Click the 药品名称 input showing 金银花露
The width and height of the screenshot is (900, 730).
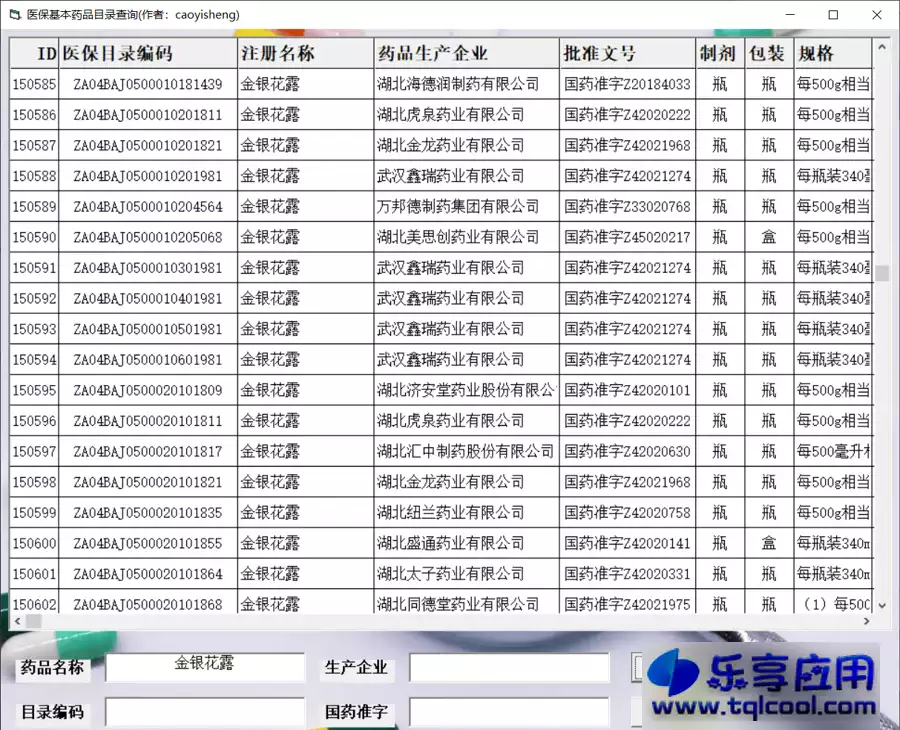205,666
